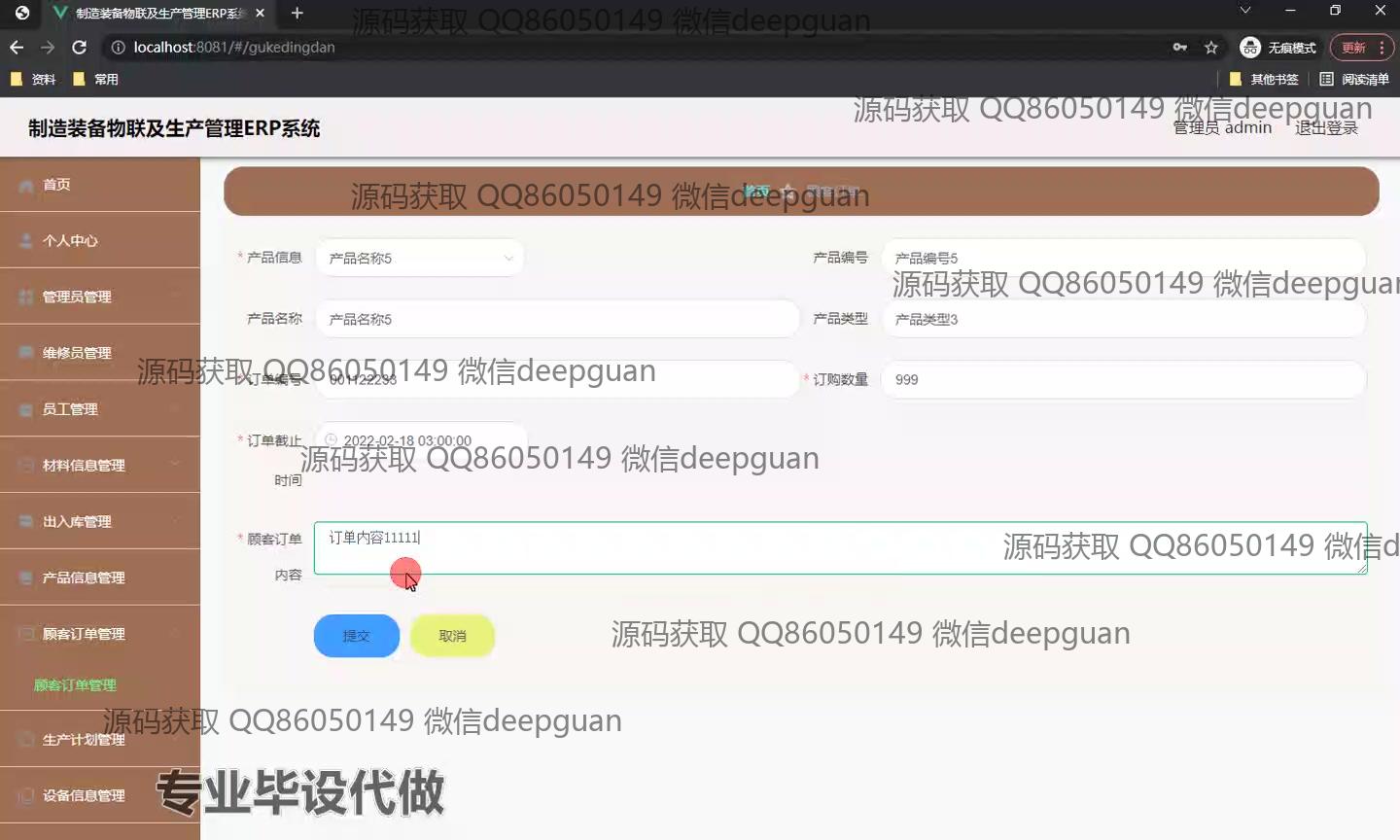Open 设备信息管理 in the sidebar
Viewport: 1400px width, 840px height.
click(x=84, y=795)
